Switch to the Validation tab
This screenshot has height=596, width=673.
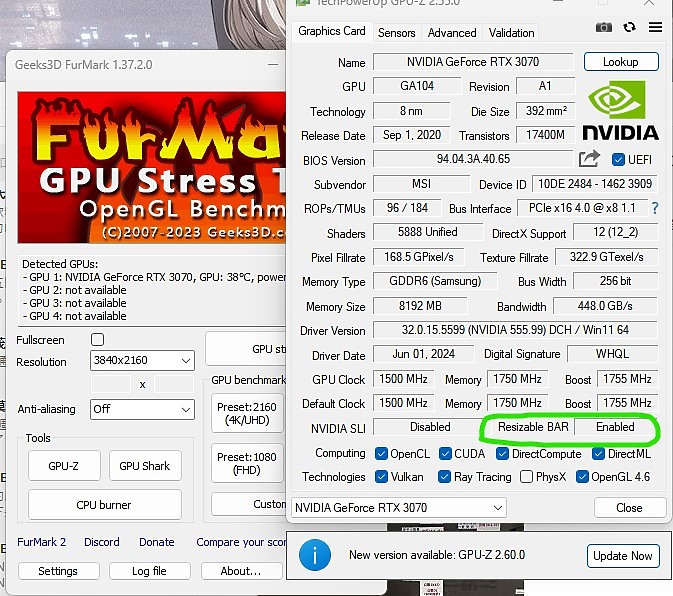[x=511, y=33]
